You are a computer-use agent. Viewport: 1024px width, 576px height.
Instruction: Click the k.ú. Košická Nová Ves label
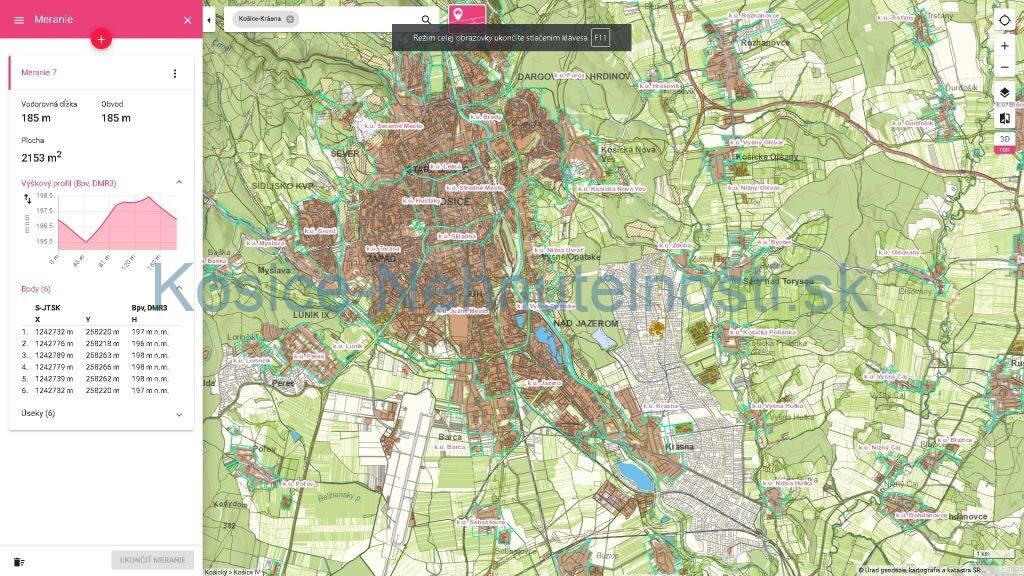pyautogui.click(x=612, y=189)
